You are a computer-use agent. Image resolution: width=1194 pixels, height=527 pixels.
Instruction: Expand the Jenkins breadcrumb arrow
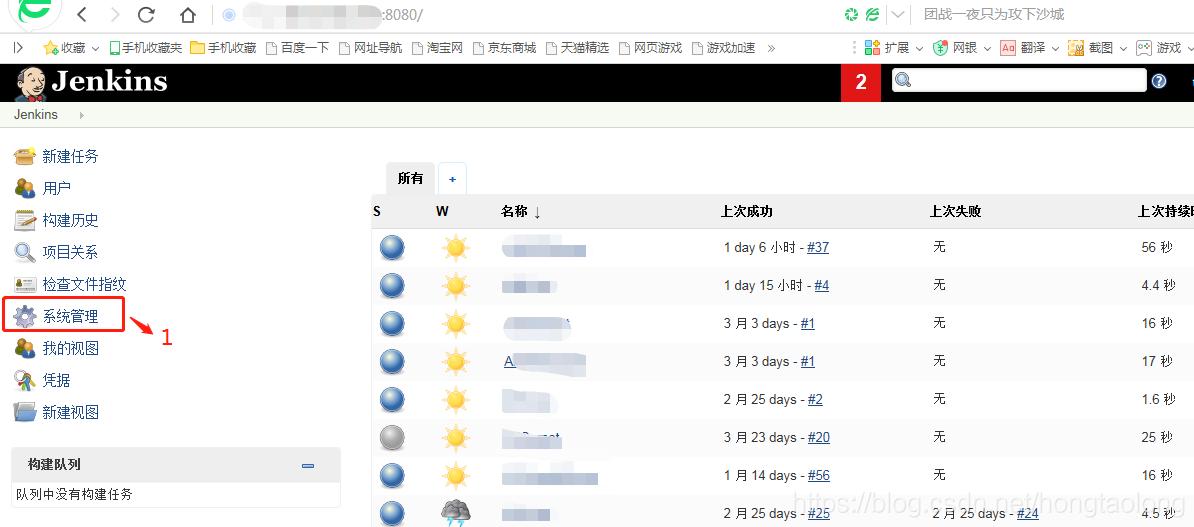point(81,115)
